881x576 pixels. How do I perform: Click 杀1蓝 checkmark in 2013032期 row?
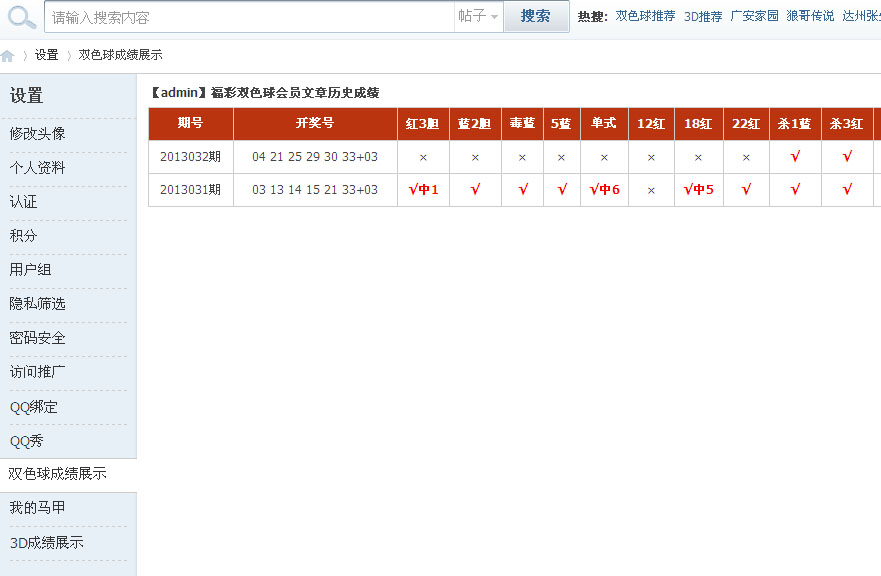[x=795, y=157]
